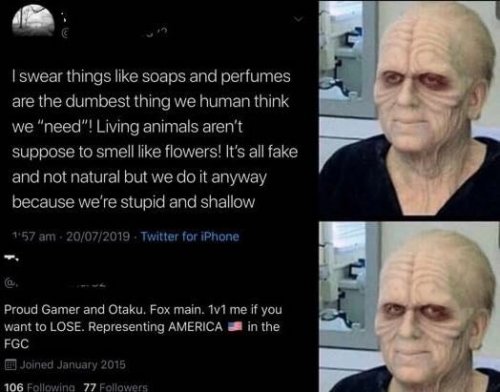Select the profile bio starting Proud Gamer
The image size is (500, 392).
pyautogui.click(x=143, y=326)
